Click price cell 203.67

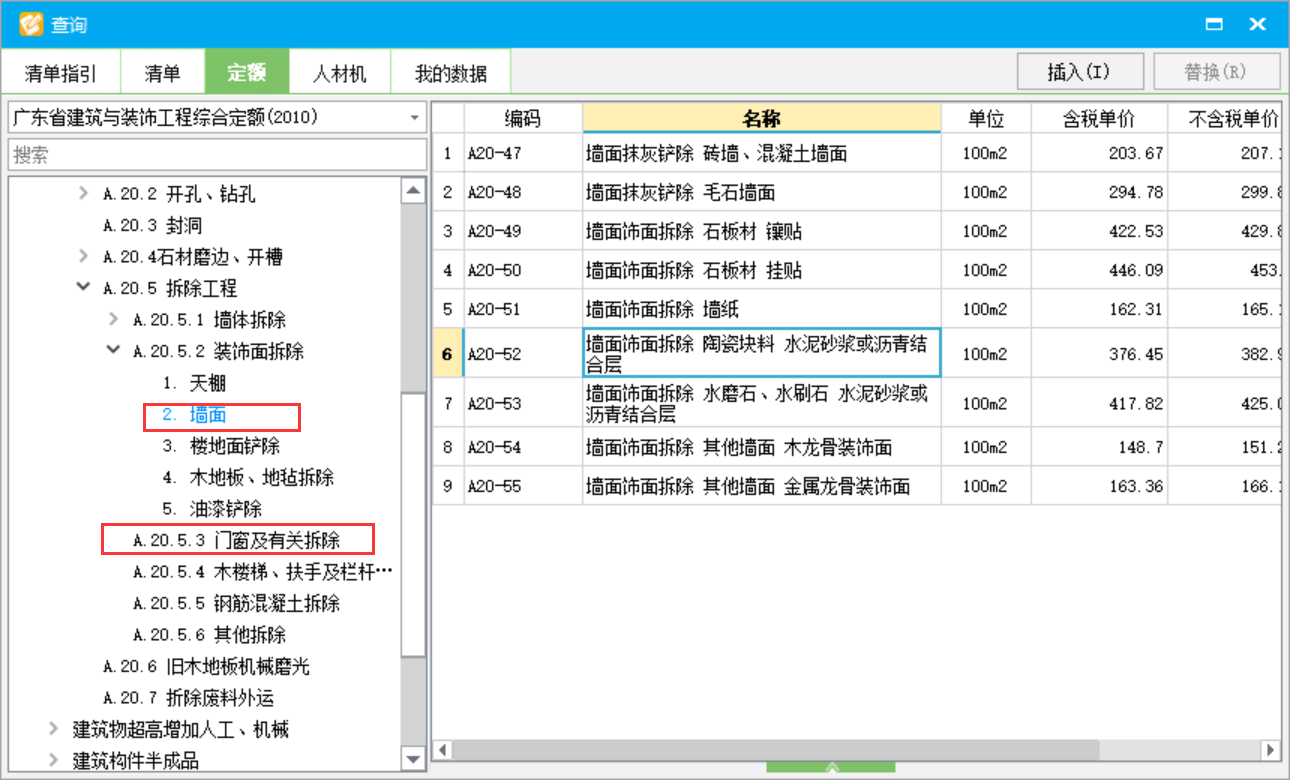point(1099,154)
